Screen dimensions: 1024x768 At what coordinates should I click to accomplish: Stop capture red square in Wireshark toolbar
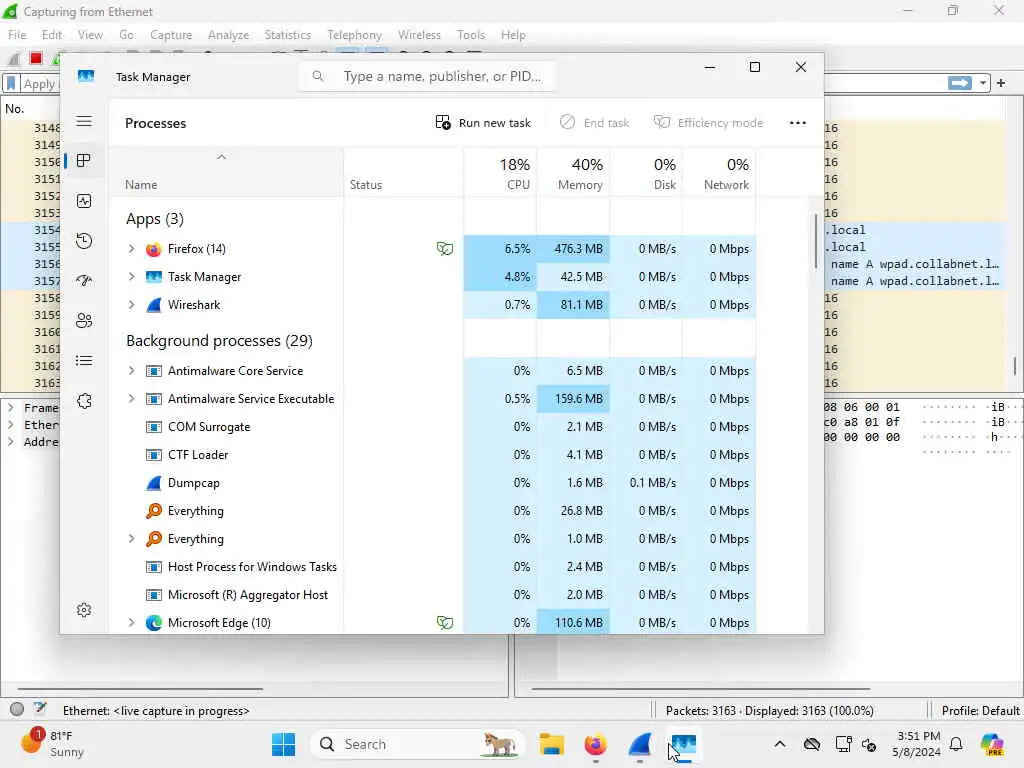click(x=36, y=58)
